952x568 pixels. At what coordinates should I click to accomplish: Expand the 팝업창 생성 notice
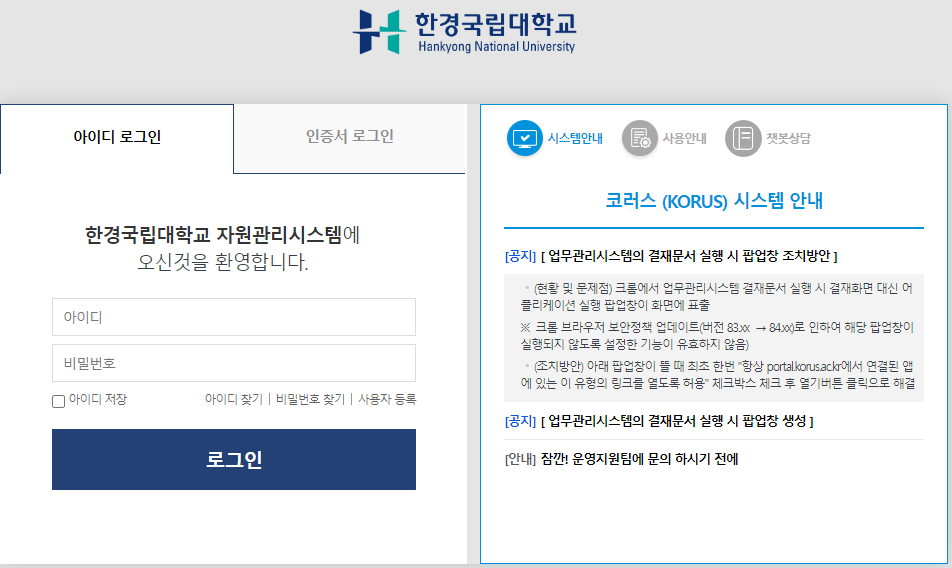click(x=676, y=421)
